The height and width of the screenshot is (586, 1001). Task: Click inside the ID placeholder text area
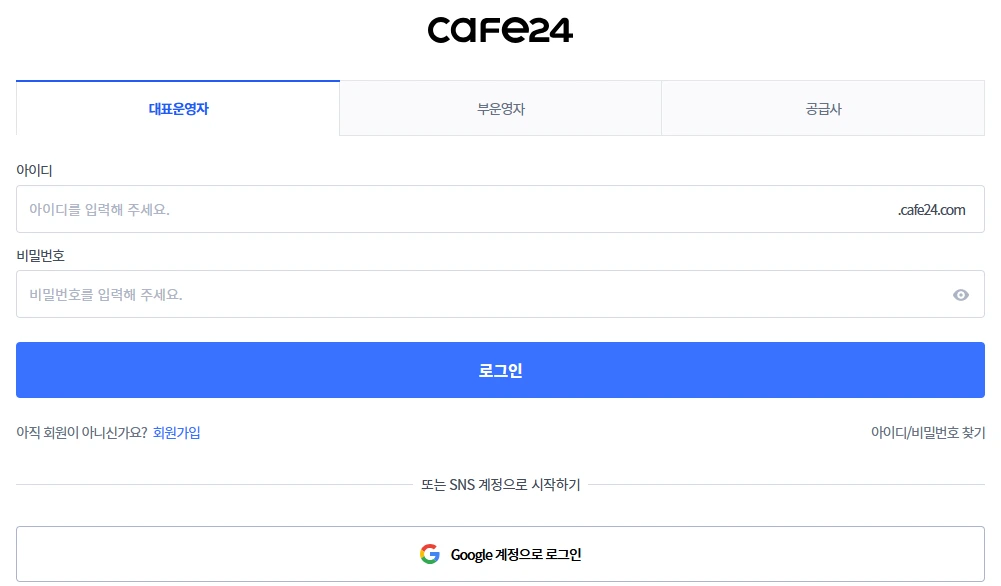(100, 209)
